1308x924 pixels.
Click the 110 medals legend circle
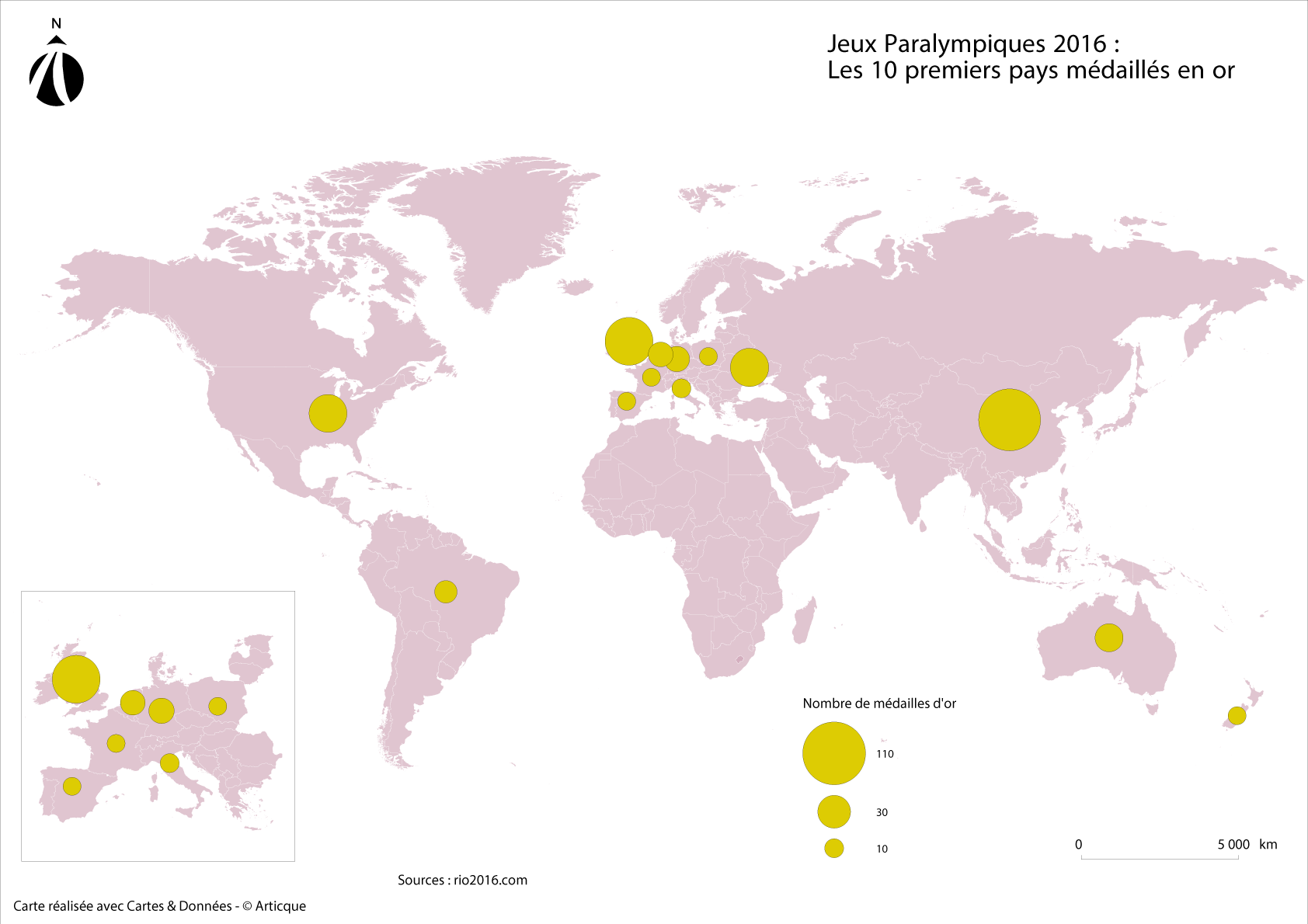[x=833, y=753]
